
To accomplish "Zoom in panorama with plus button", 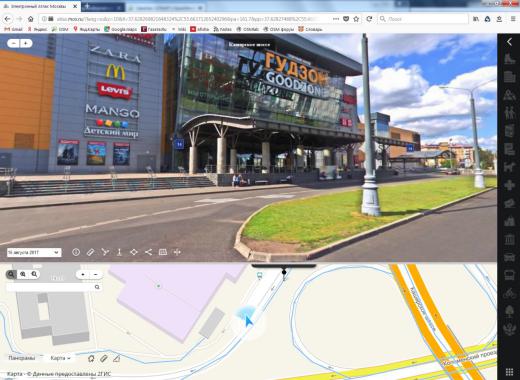I will [x=26, y=43].
